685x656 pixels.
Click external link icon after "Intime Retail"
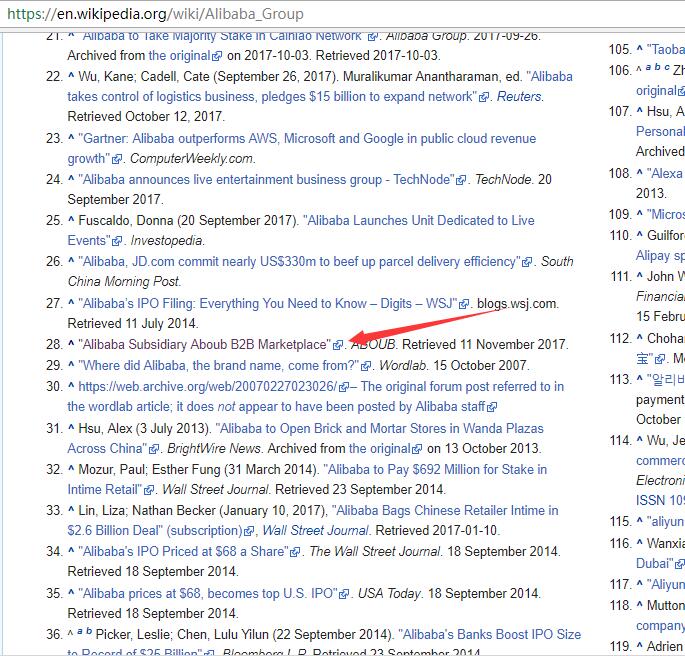[149, 490]
